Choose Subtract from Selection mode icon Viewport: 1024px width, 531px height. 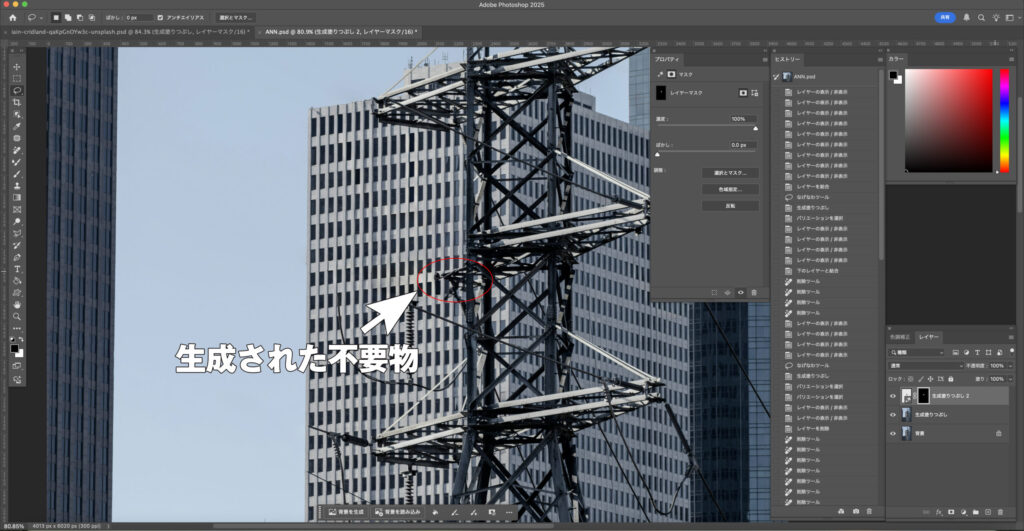80,18
